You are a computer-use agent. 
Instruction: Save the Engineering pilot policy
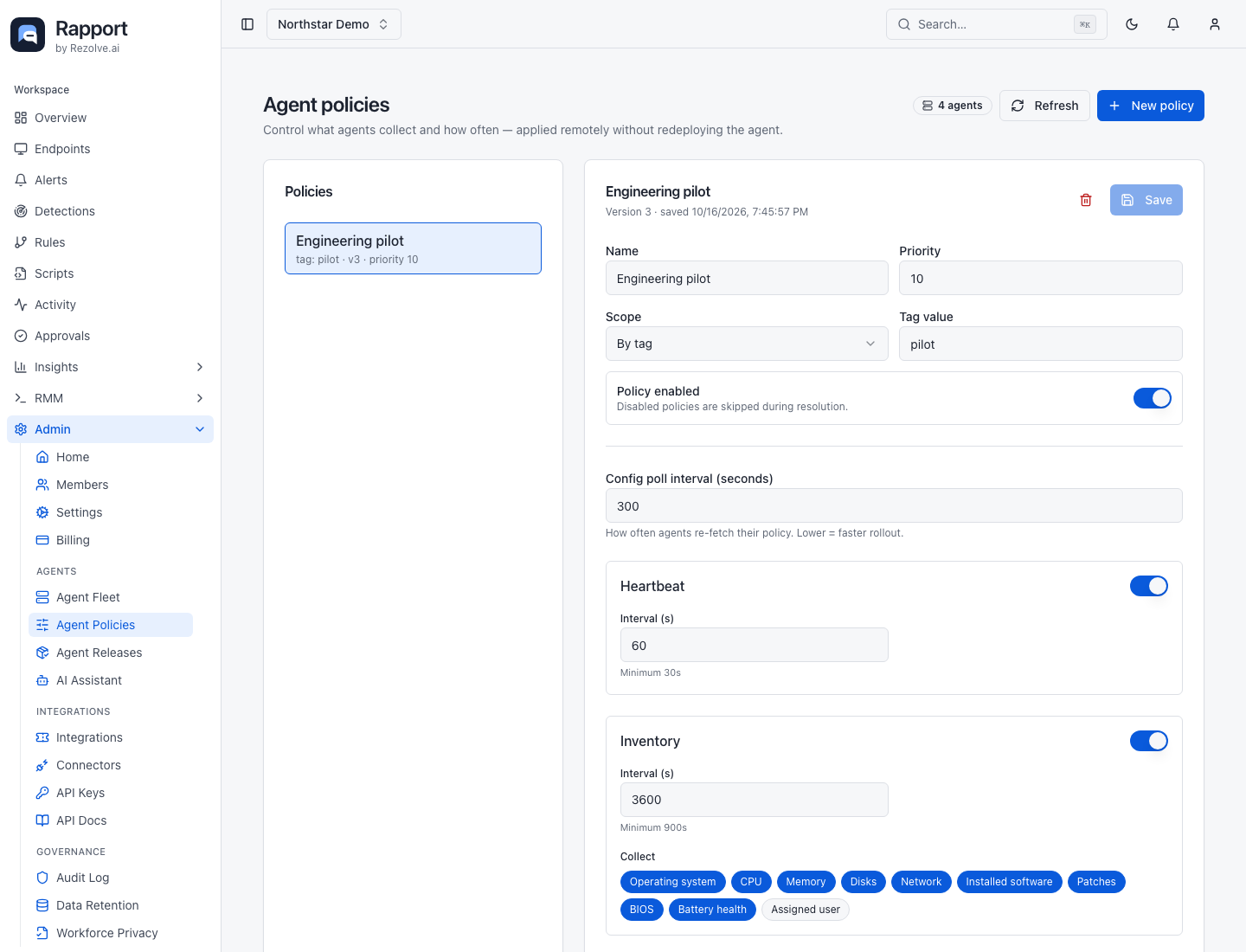coord(1146,200)
